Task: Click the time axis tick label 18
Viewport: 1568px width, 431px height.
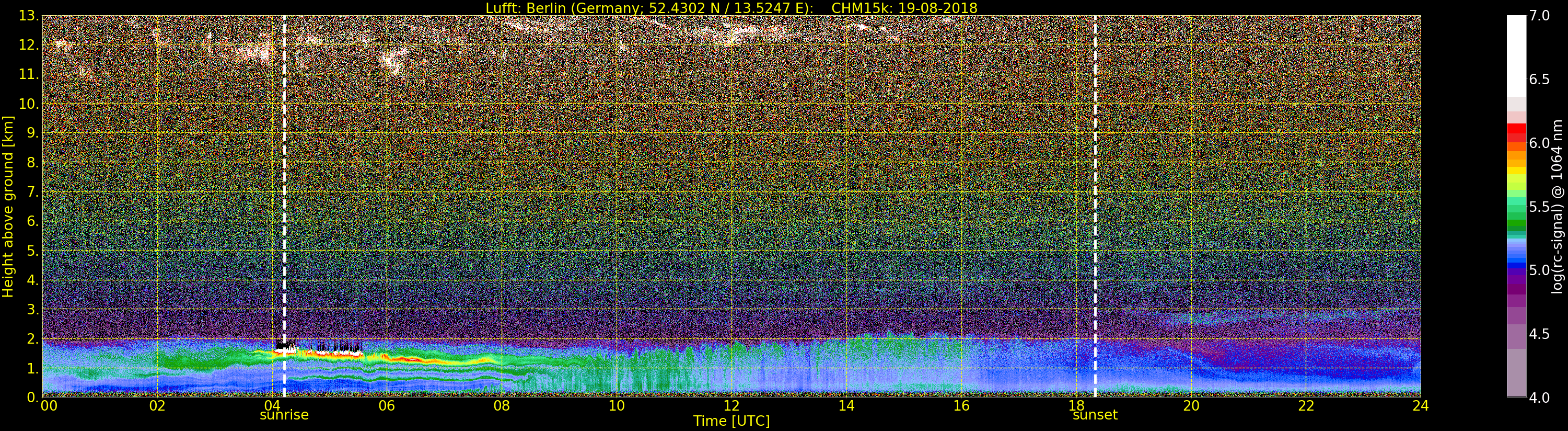Action: pos(1076,406)
